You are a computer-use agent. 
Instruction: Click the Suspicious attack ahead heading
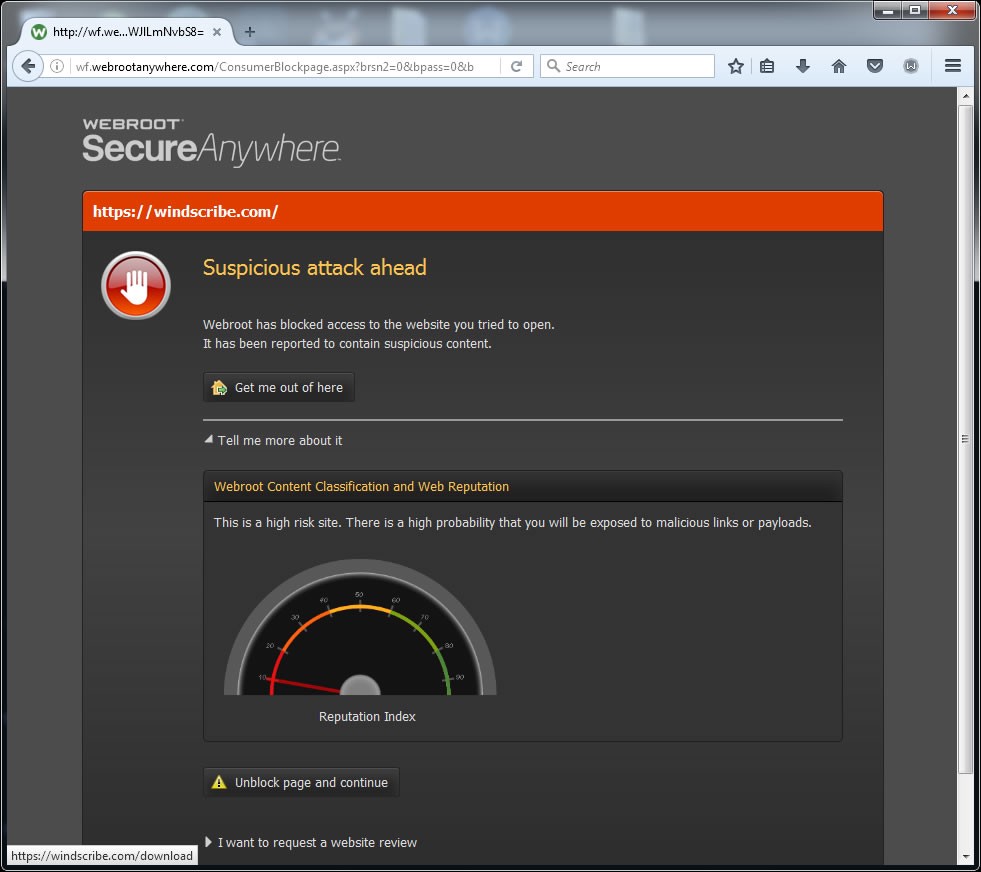pyautogui.click(x=315, y=268)
